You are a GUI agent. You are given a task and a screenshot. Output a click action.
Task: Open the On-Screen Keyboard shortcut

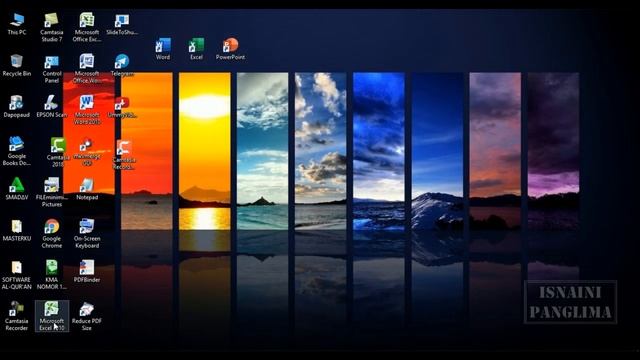[87, 233]
